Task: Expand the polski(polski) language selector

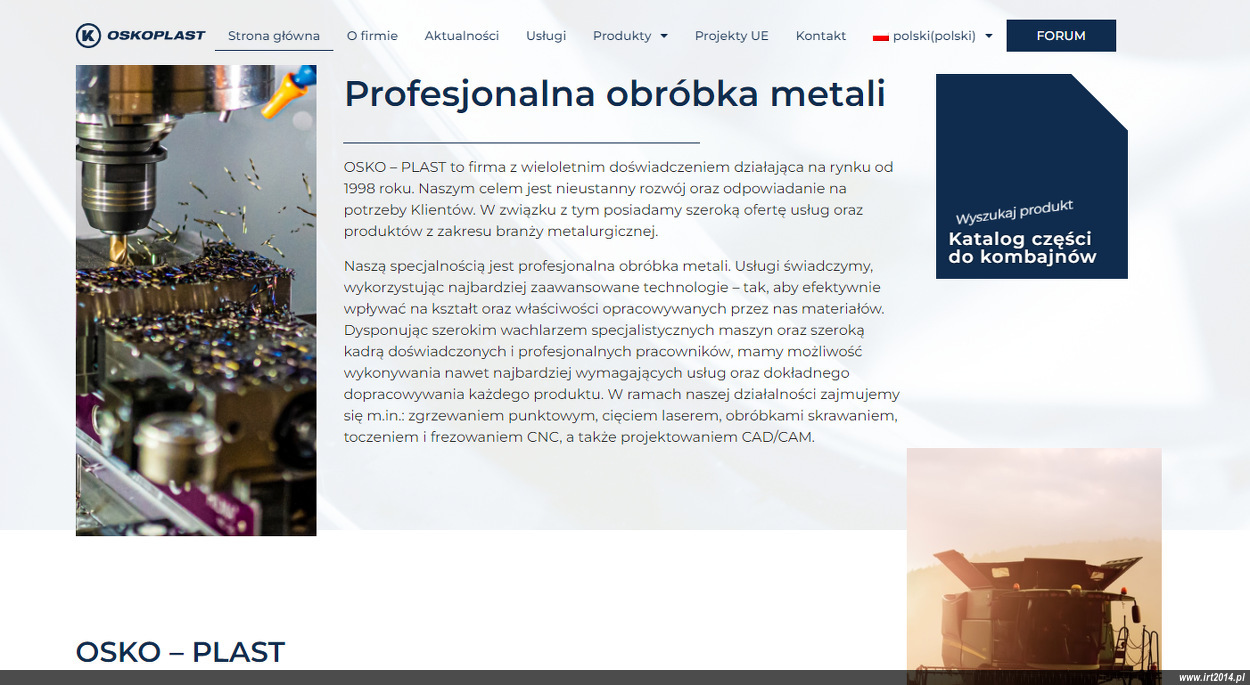Action: (x=933, y=36)
